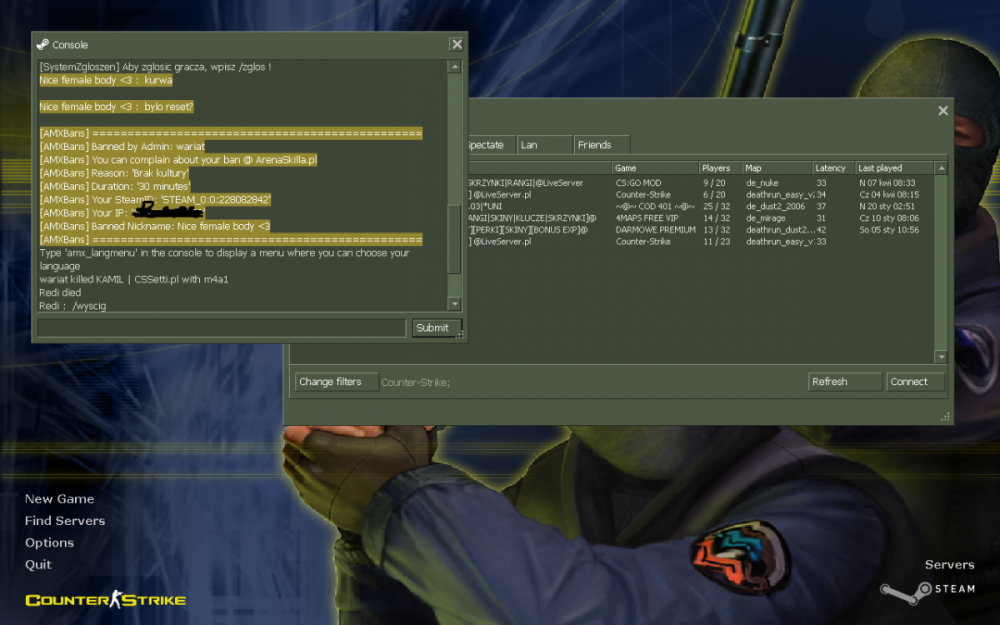
Task: Open Options from main menu
Action: click(49, 543)
